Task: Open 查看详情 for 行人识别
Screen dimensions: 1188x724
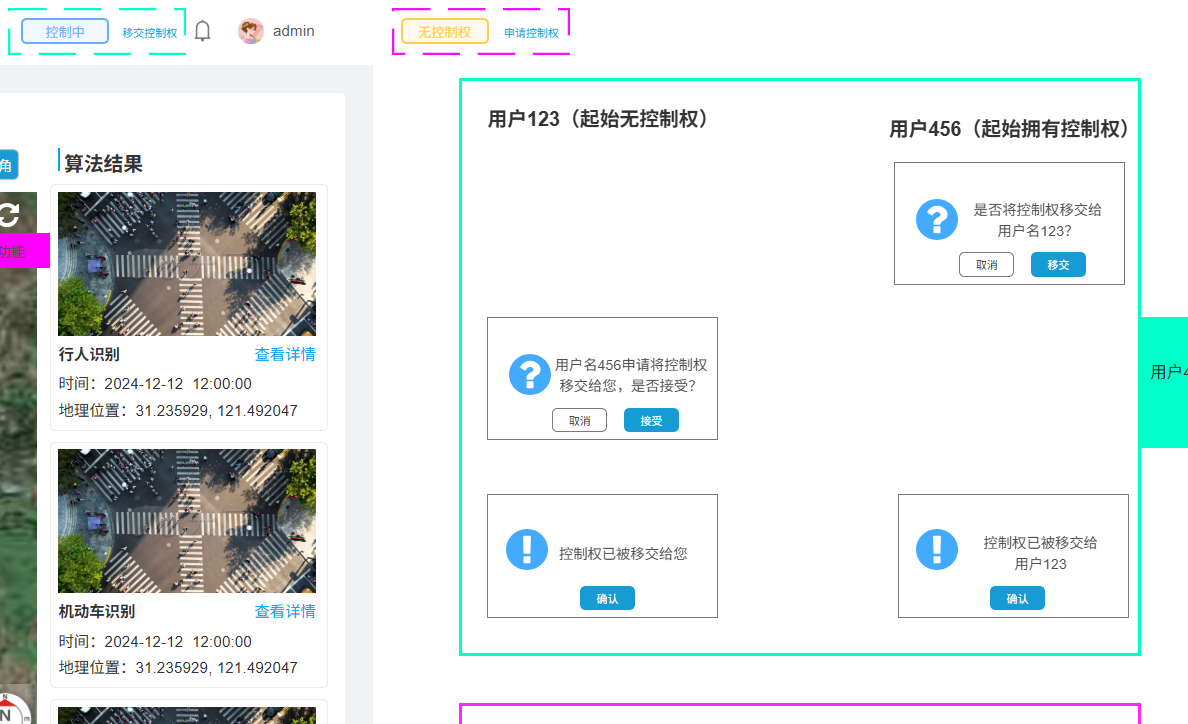Action: coord(285,354)
